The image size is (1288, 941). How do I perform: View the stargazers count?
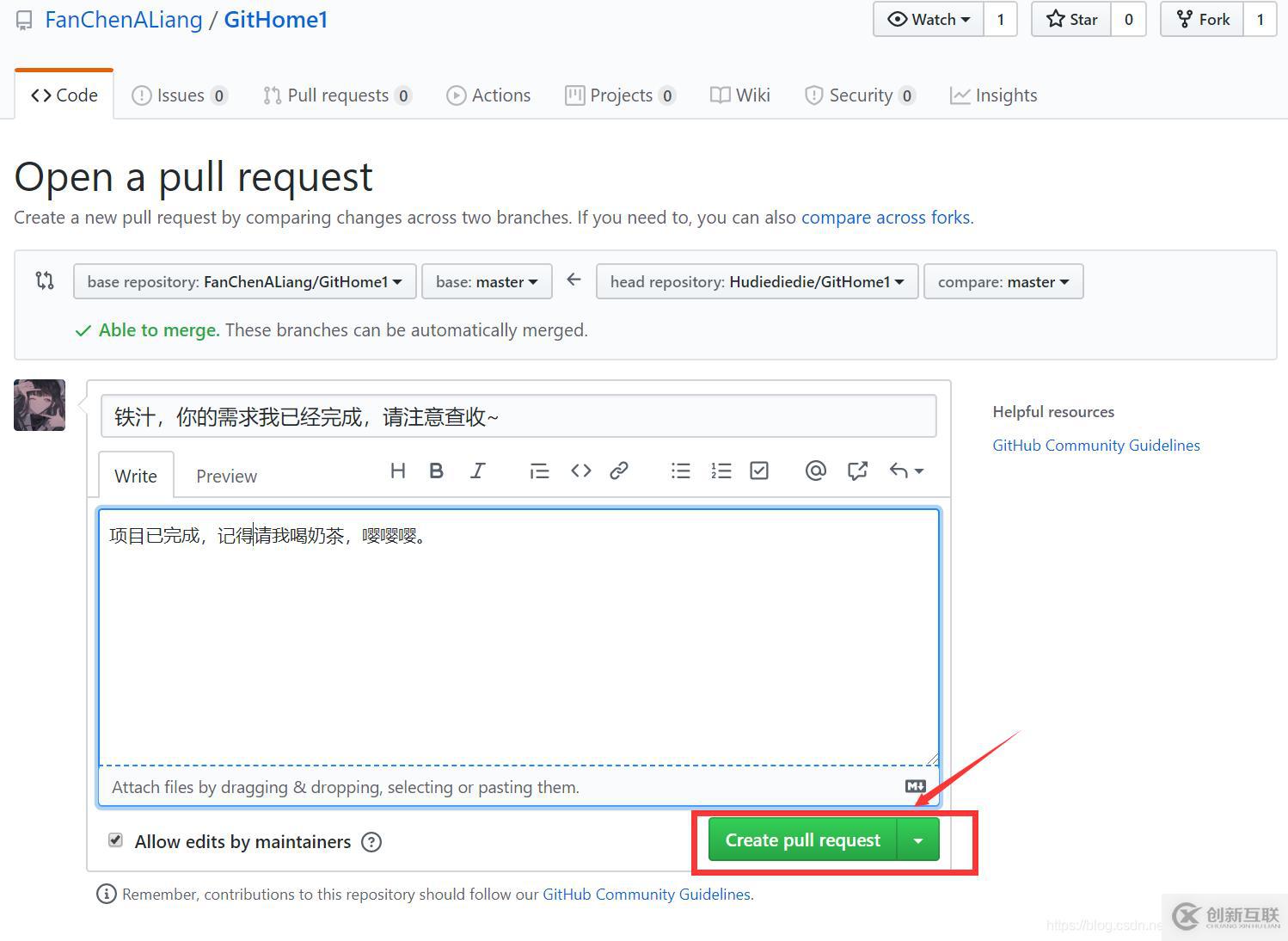[1128, 19]
